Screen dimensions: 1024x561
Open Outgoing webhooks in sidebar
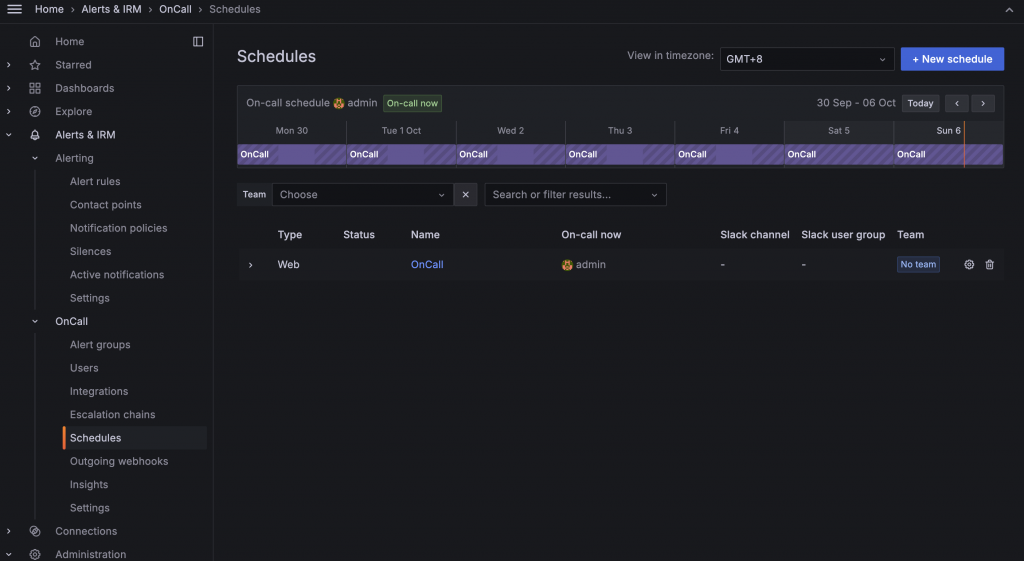click(119, 461)
